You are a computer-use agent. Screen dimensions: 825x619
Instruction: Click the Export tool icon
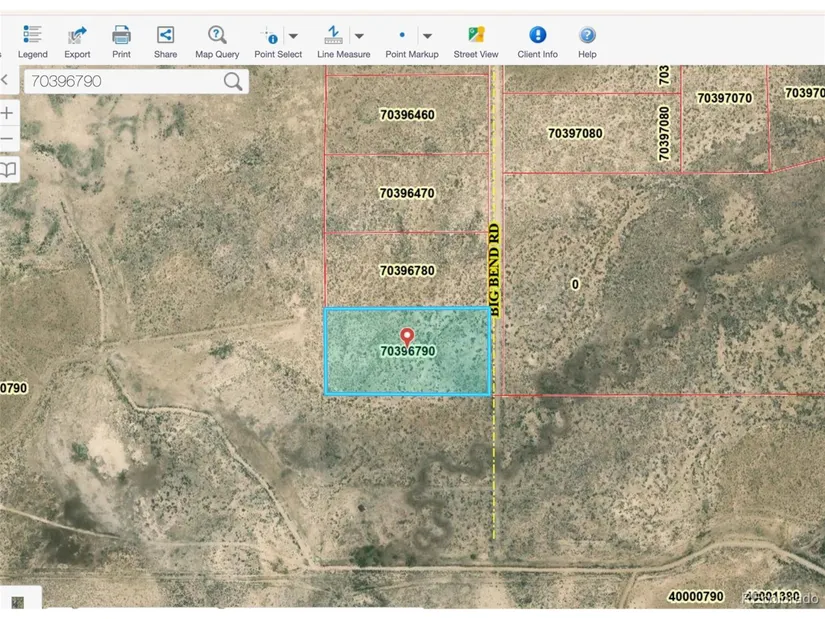pos(77,36)
